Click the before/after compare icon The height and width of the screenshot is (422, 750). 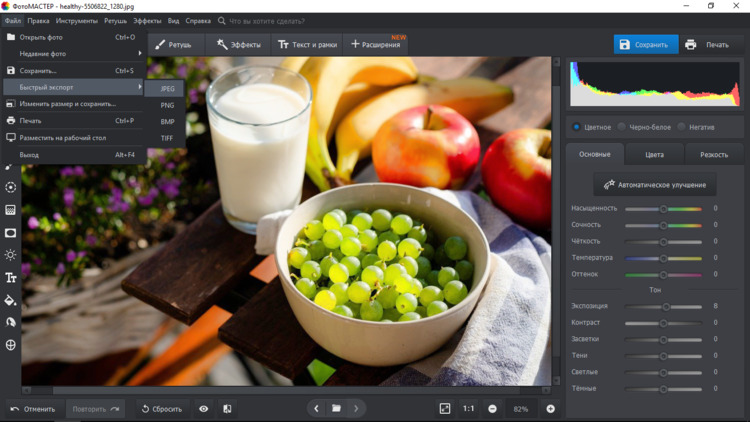(227, 409)
